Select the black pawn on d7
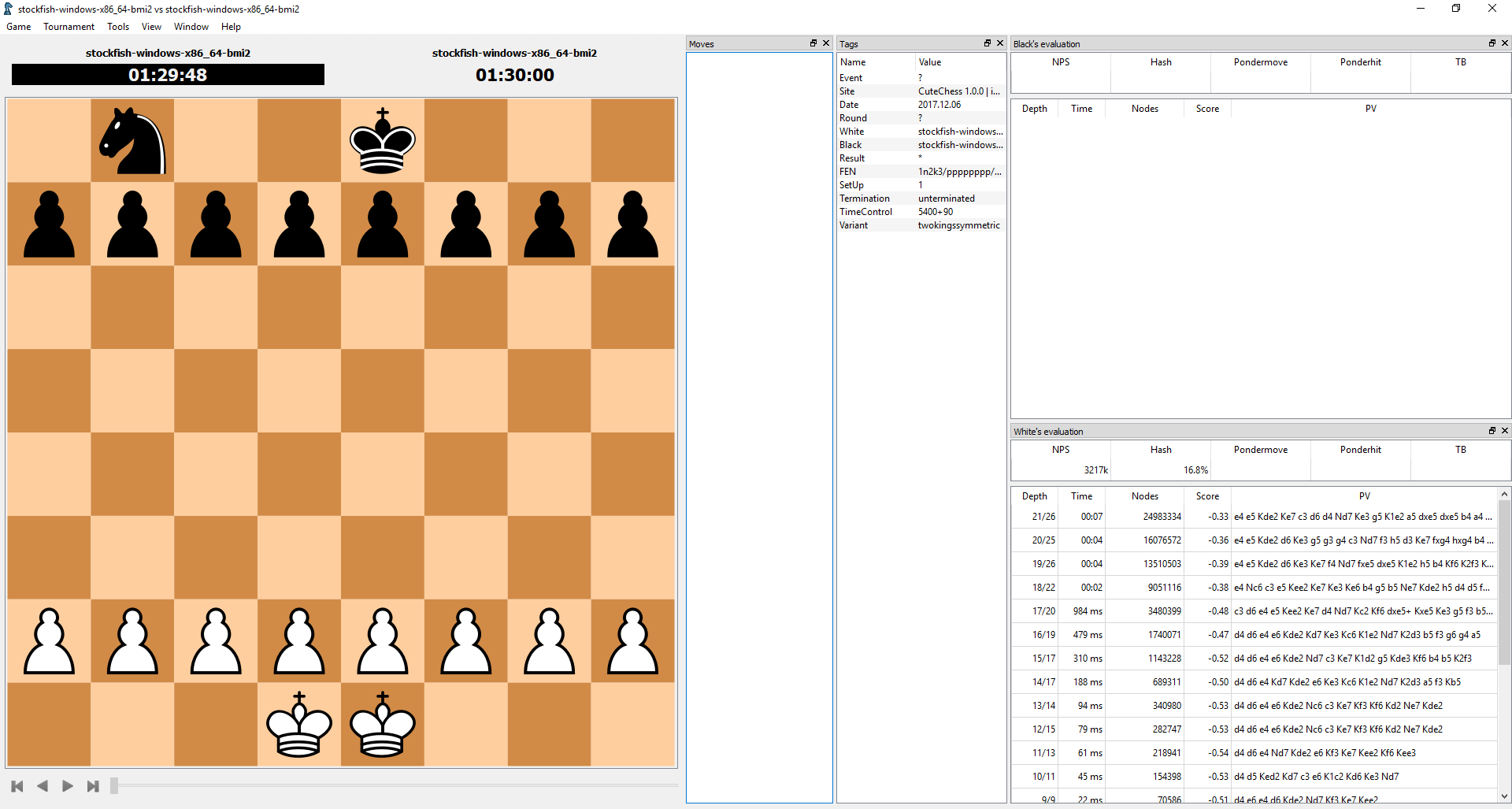Image resolution: width=1512 pixels, height=809 pixels. click(299, 225)
